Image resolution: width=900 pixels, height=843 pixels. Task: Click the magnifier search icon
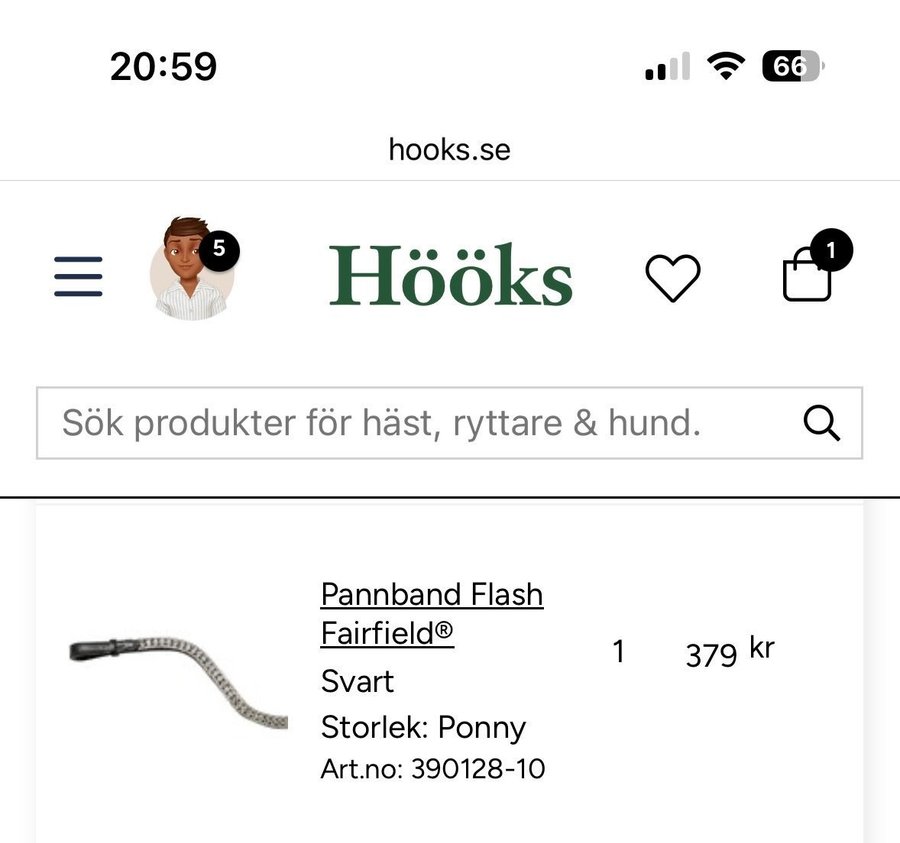(x=821, y=424)
